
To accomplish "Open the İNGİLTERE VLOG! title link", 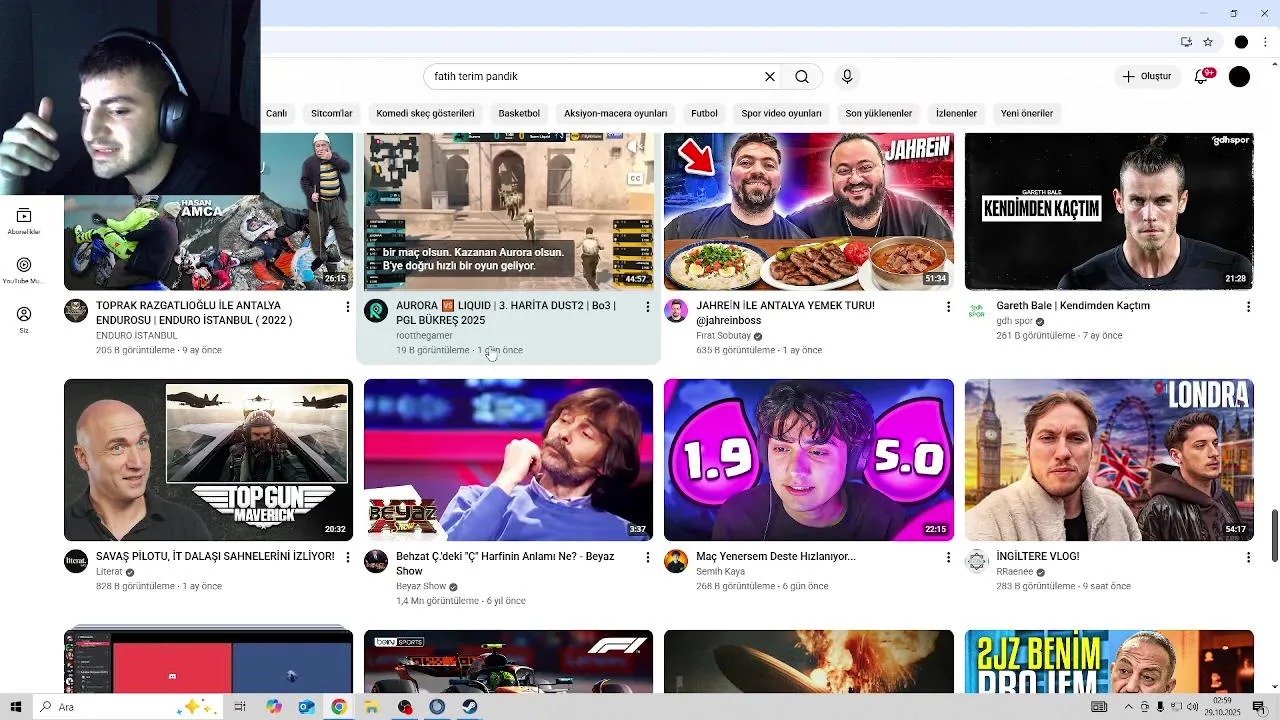I will tap(1038, 556).
